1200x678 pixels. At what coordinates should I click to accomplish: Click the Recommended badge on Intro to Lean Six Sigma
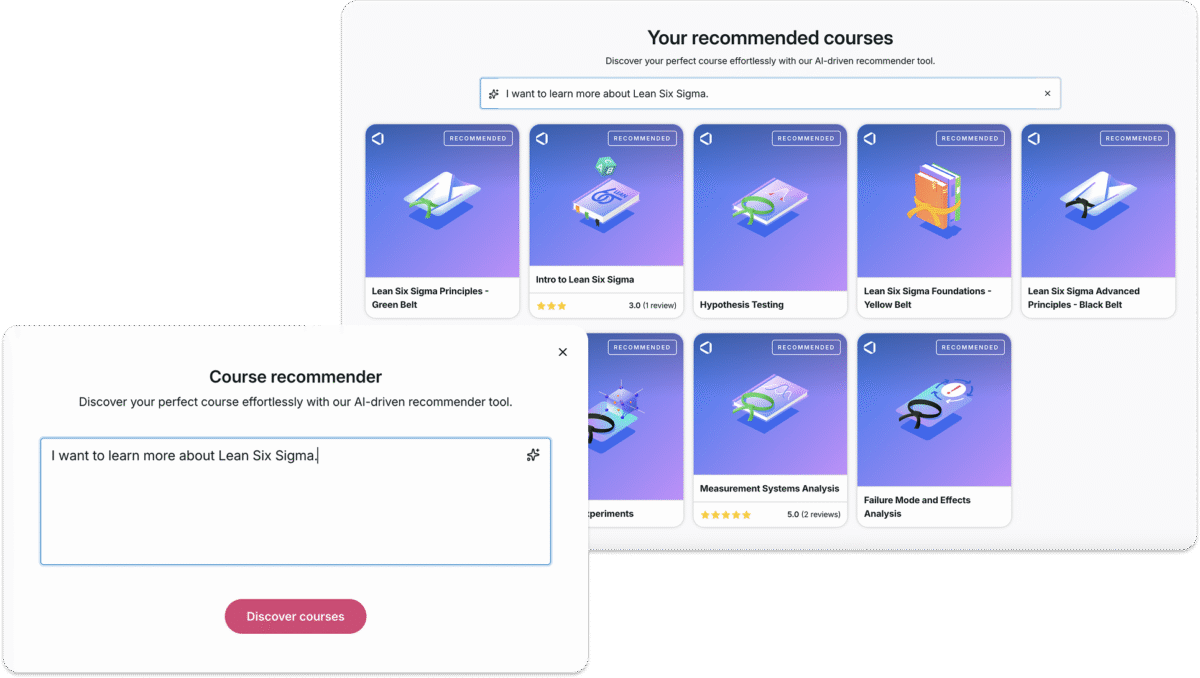641,138
